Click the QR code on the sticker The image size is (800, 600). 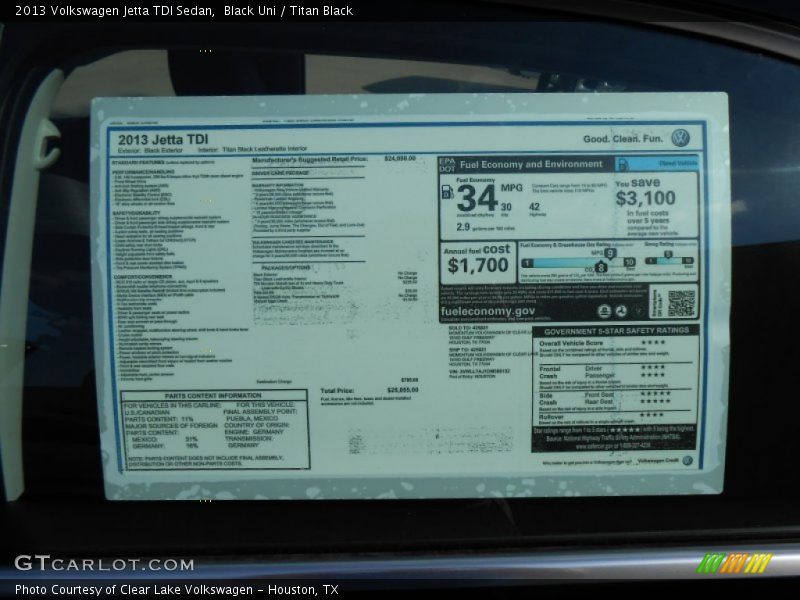681,301
